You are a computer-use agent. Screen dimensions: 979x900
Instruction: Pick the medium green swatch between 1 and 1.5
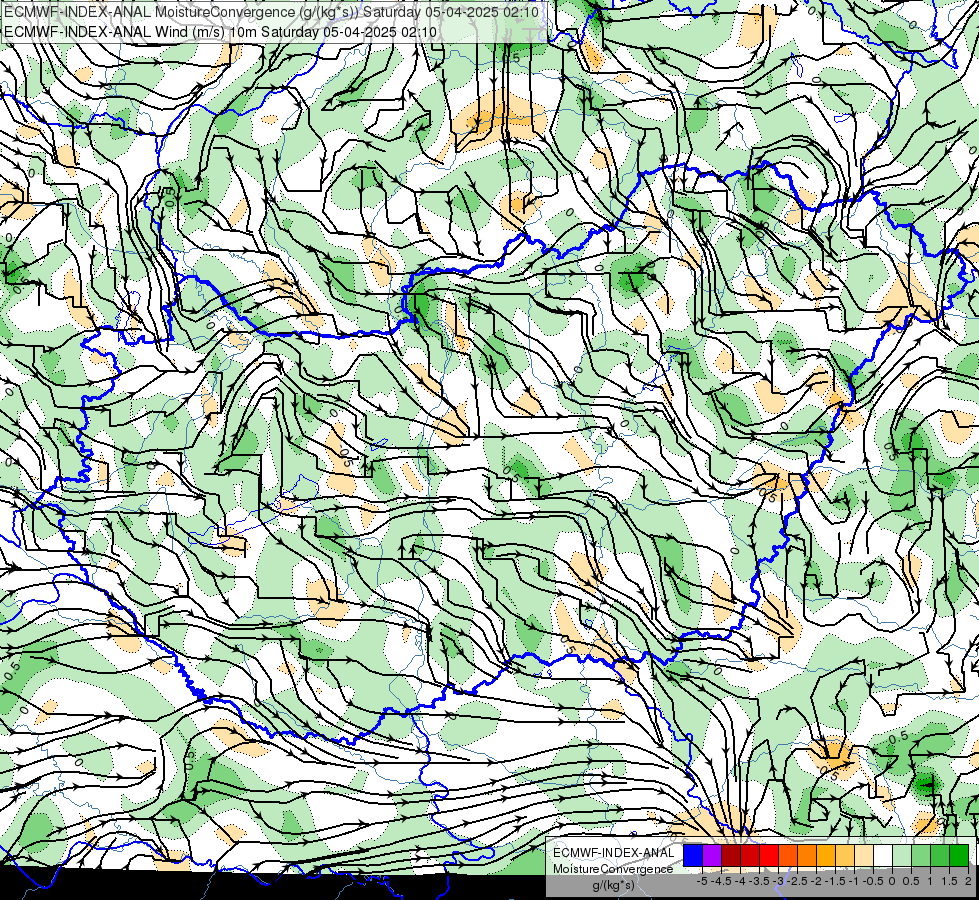940,856
